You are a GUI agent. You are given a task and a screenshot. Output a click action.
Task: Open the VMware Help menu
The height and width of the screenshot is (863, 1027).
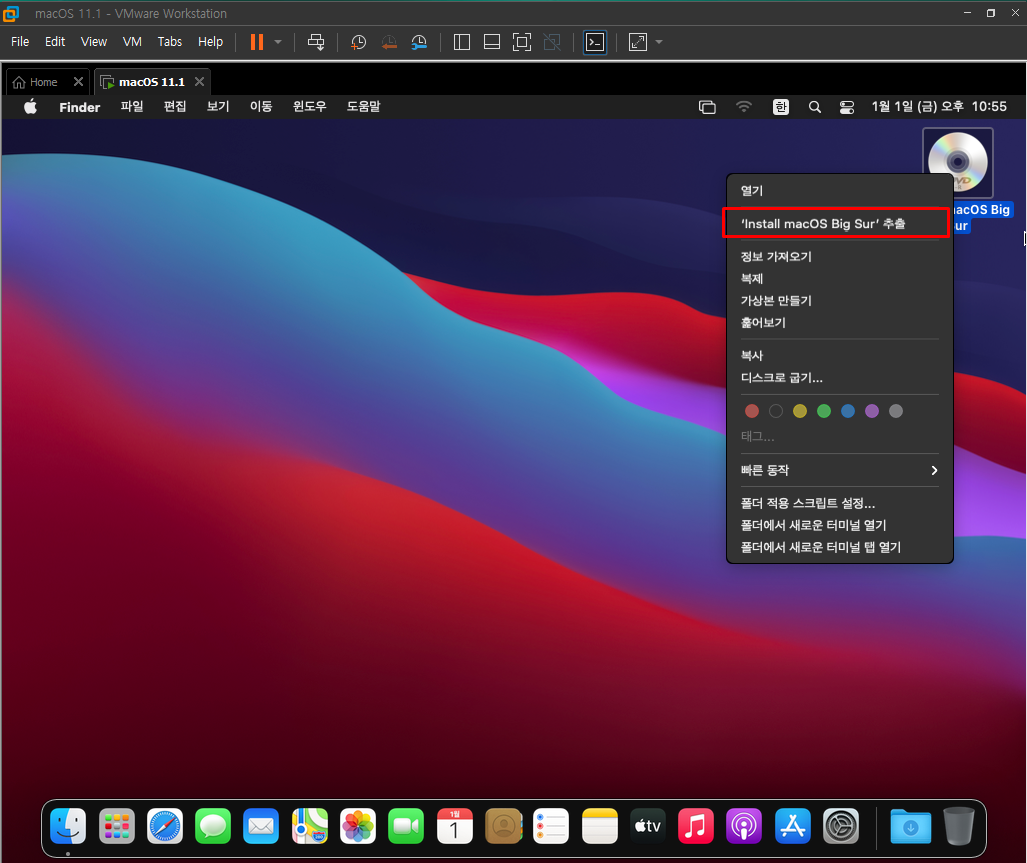tap(210, 41)
